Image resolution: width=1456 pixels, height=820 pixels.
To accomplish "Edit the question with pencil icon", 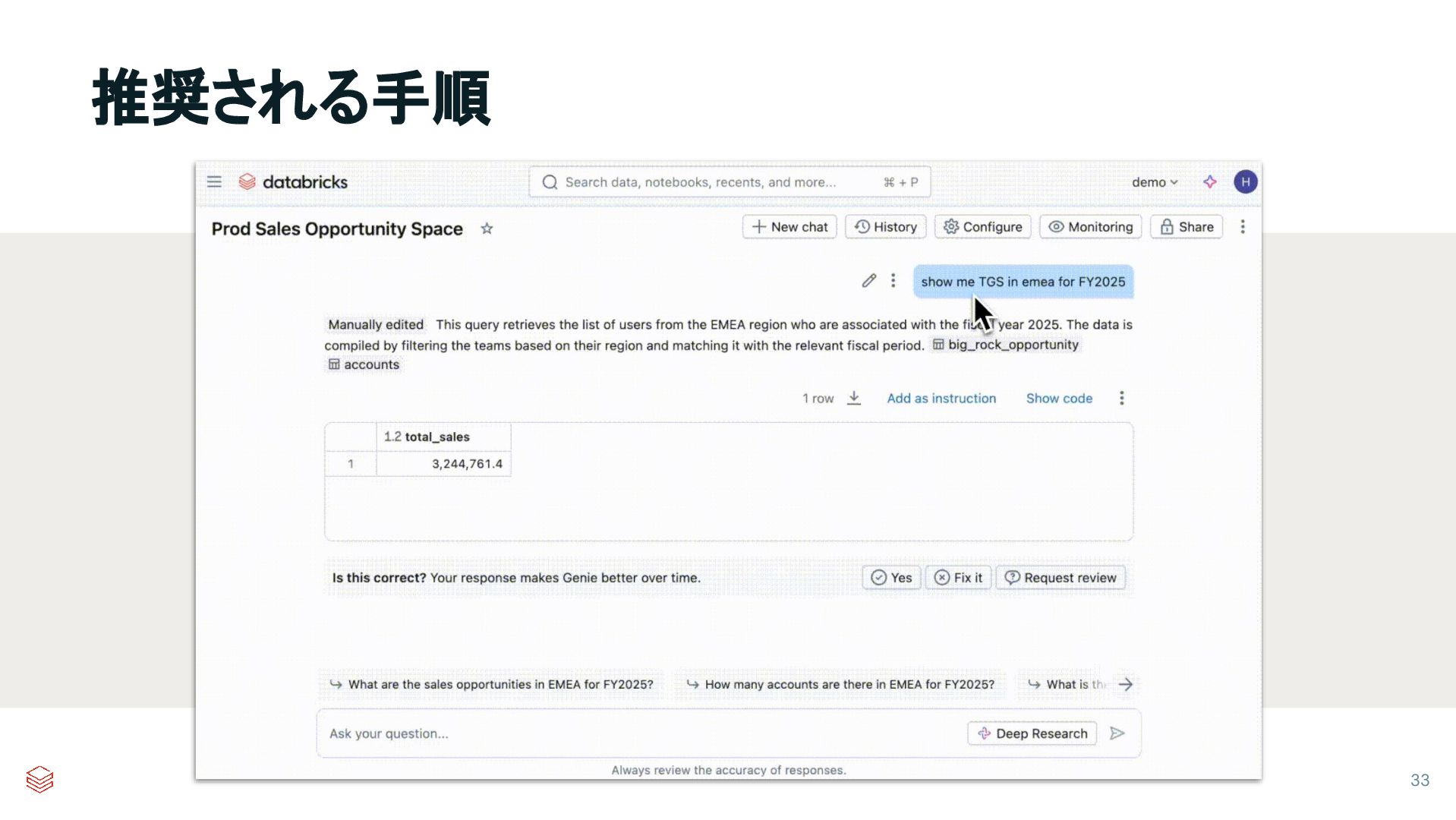I will 869,281.
